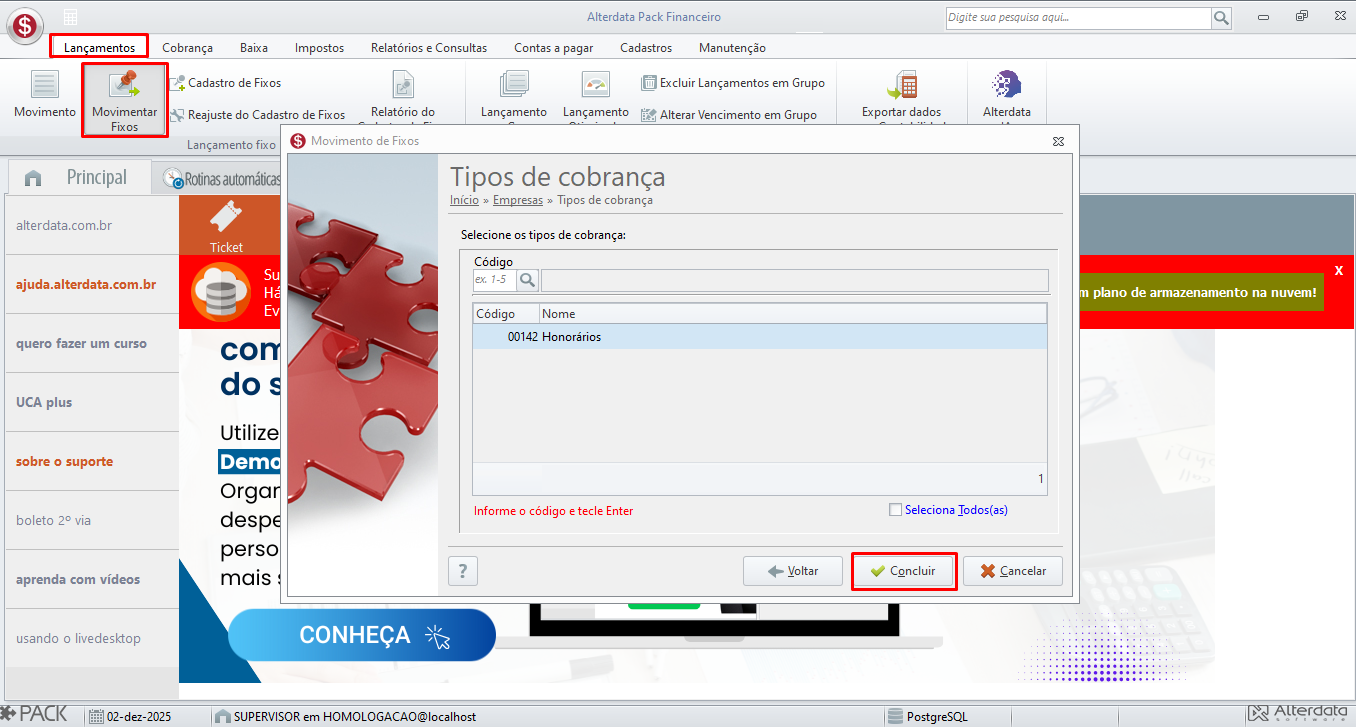Open Reajuste do Cadastro de Fixos
The image size is (1356, 727).
178,115
